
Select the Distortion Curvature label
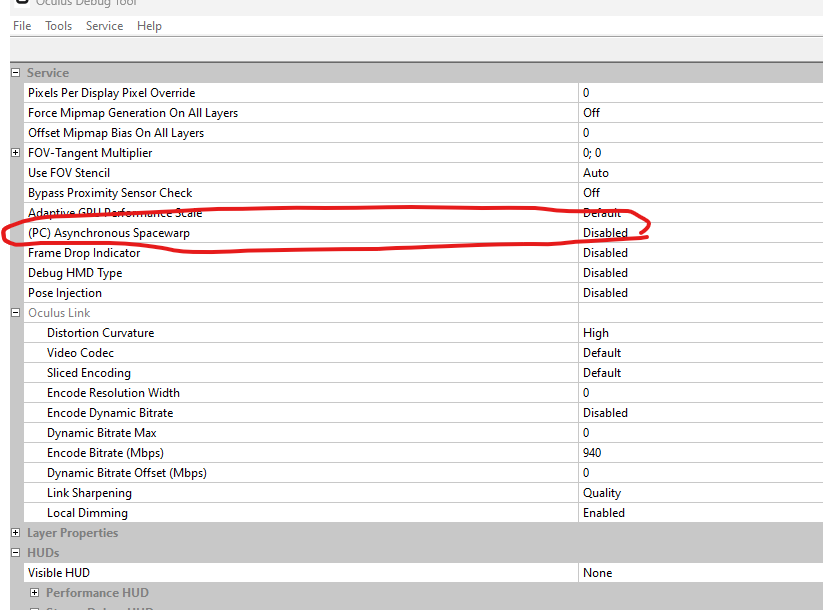point(101,333)
